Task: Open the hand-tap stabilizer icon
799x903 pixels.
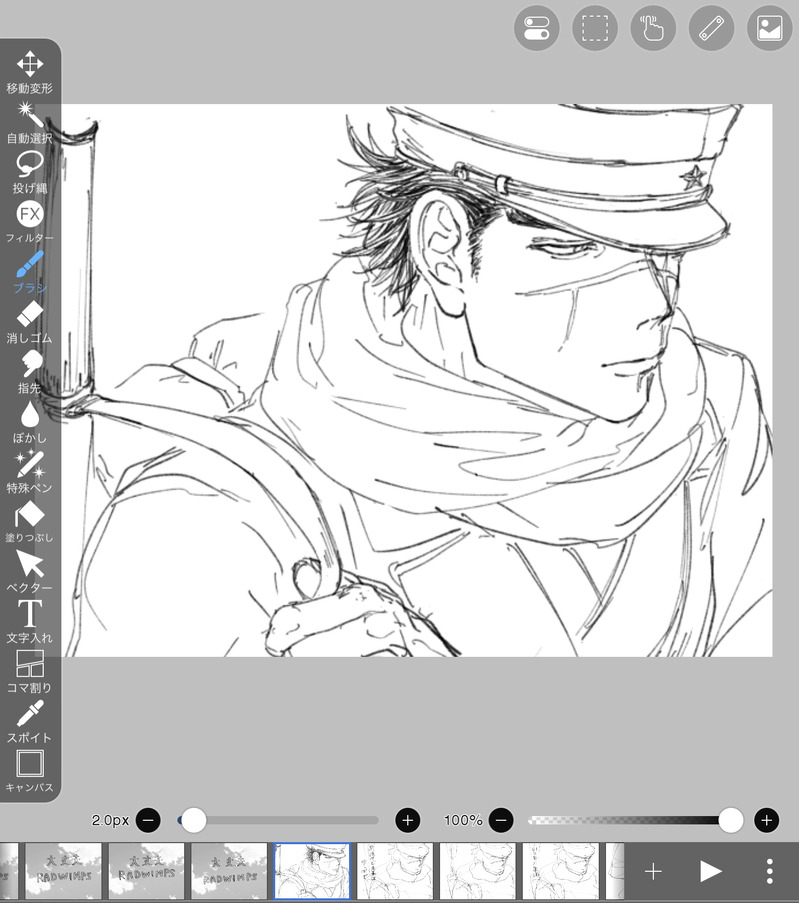Action: point(653,28)
